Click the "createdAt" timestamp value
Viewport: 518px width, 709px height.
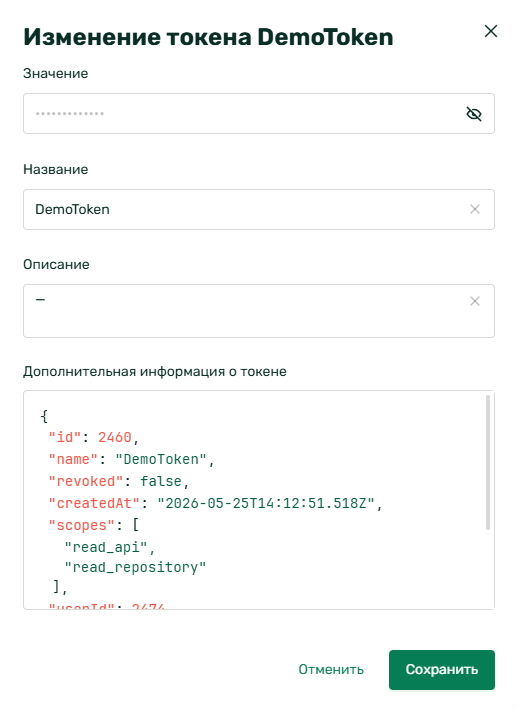(266, 503)
